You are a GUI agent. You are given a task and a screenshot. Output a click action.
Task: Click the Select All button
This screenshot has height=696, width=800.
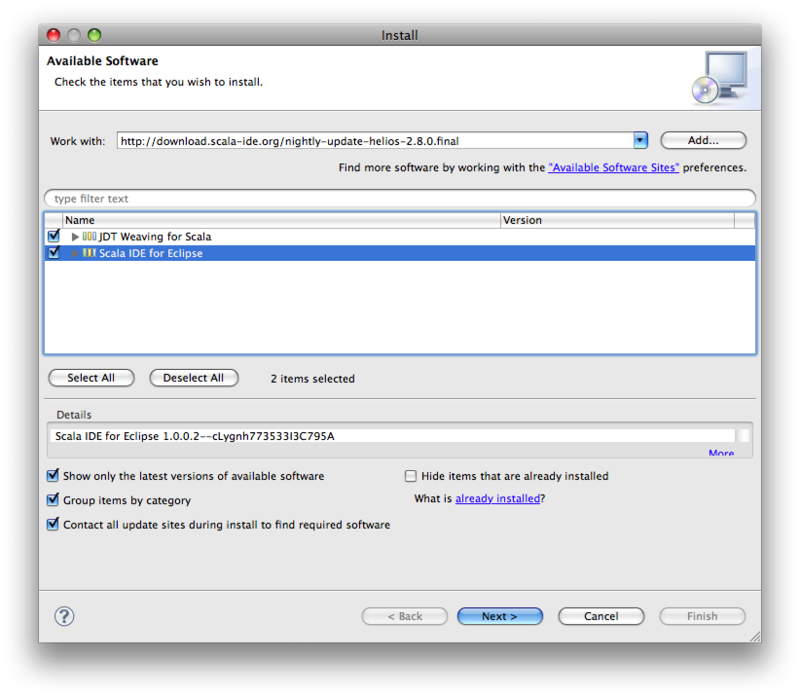91,378
